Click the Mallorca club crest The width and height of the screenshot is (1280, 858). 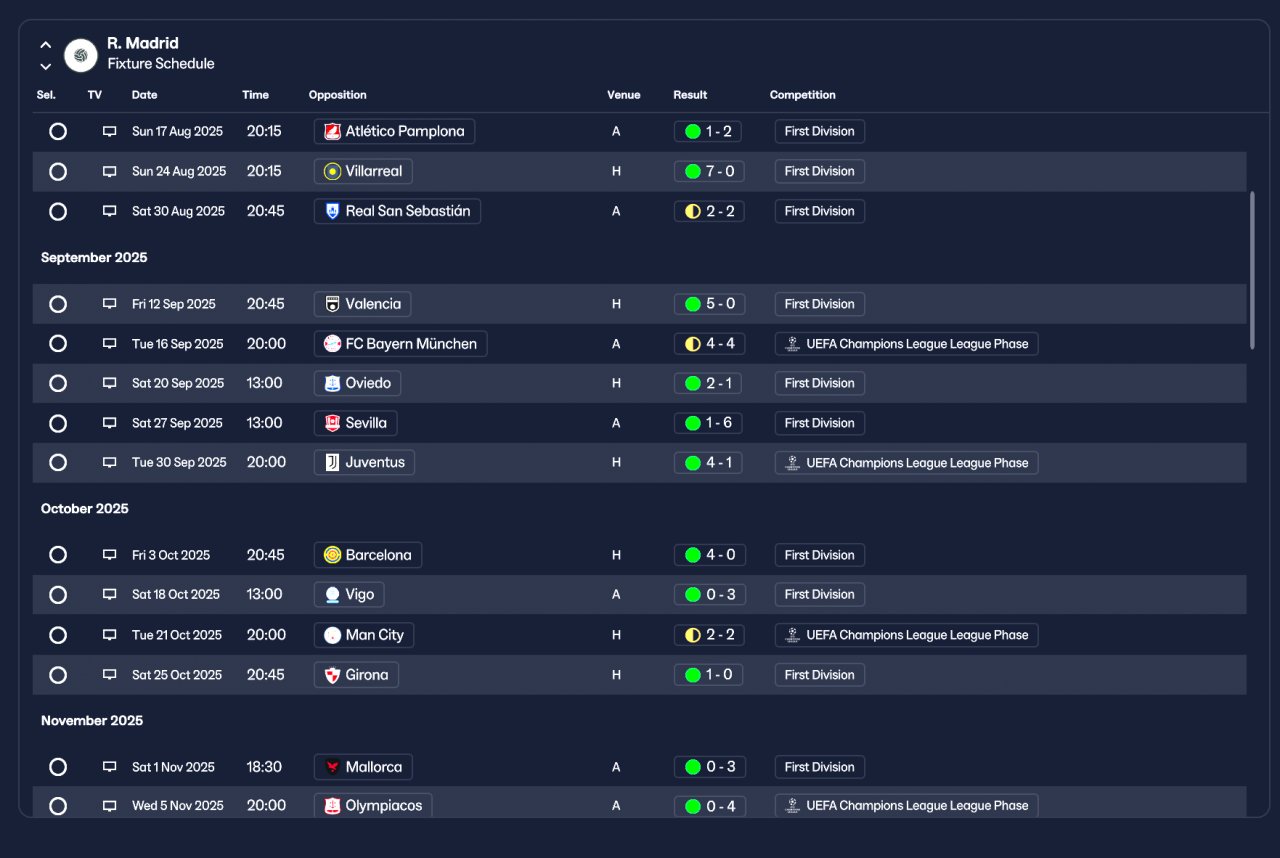332,767
